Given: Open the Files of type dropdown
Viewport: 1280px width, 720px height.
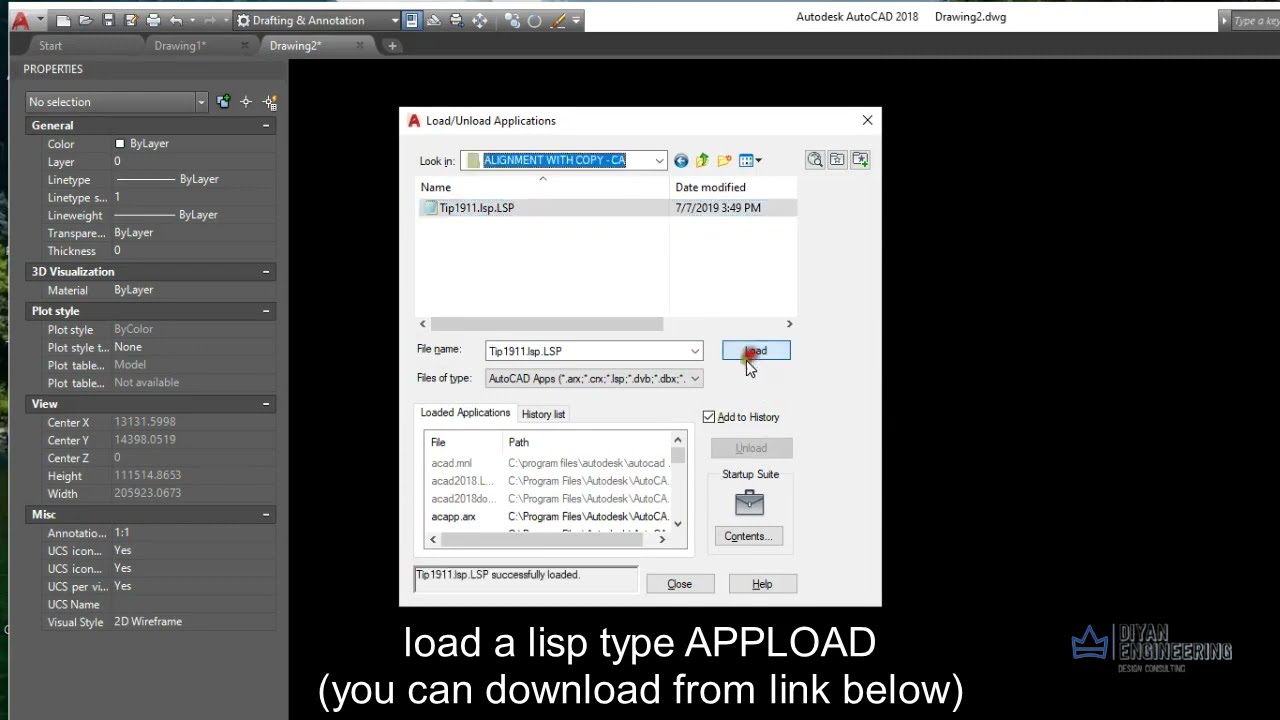Looking at the screenshot, I should 594,378.
